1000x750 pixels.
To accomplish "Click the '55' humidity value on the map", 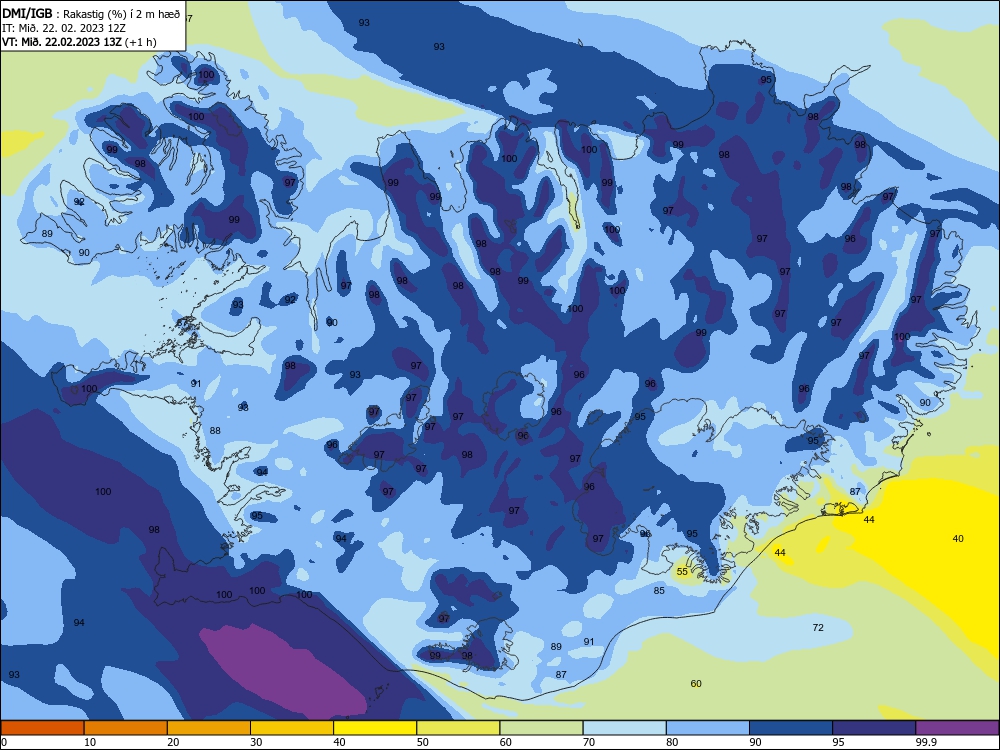I will click(x=682, y=571).
